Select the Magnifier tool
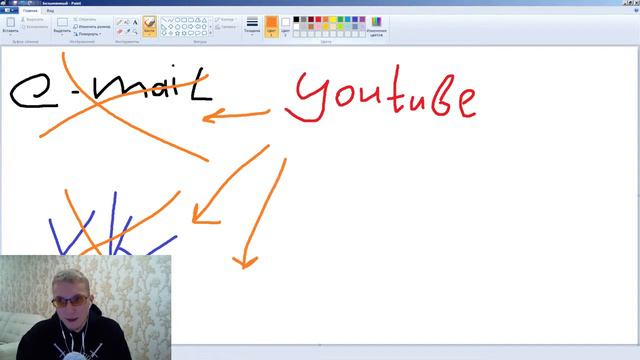This screenshot has height=360, width=640. click(135, 31)
